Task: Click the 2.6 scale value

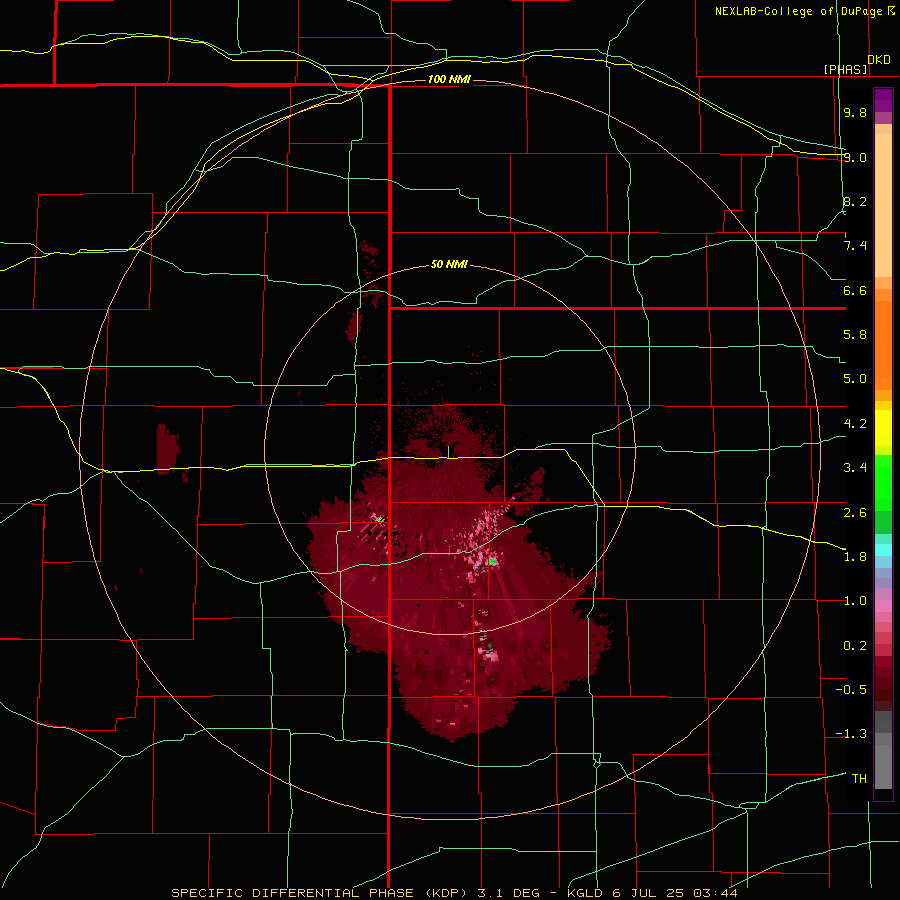Action: coord(855,513)
